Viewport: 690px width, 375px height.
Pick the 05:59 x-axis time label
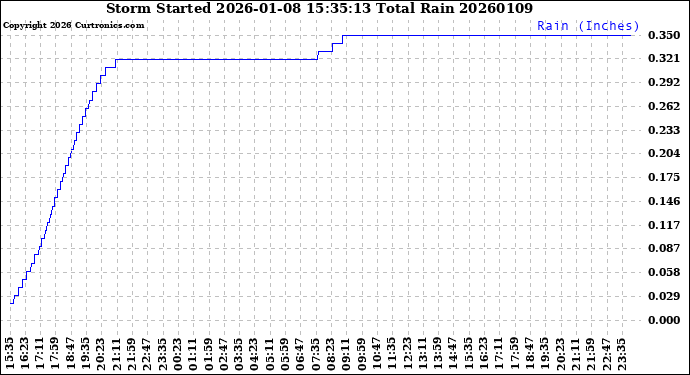coord(284,354)
